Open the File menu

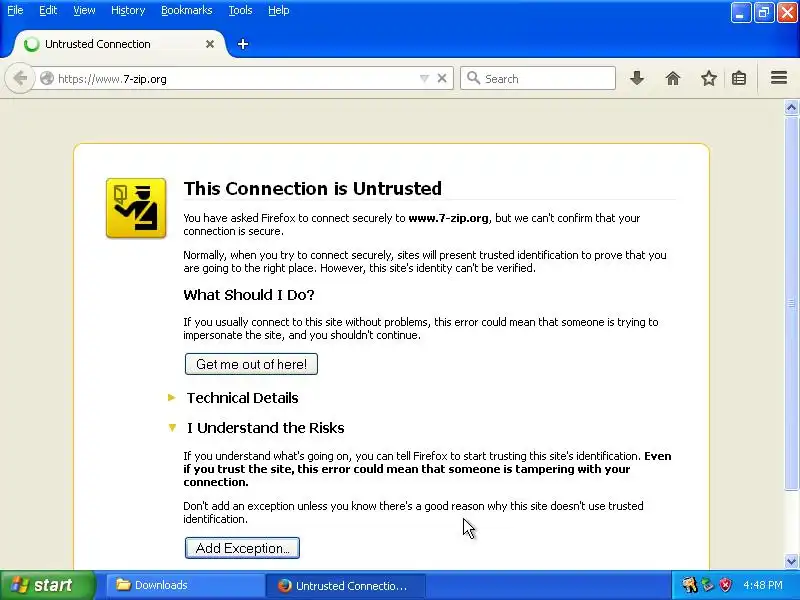15,10
